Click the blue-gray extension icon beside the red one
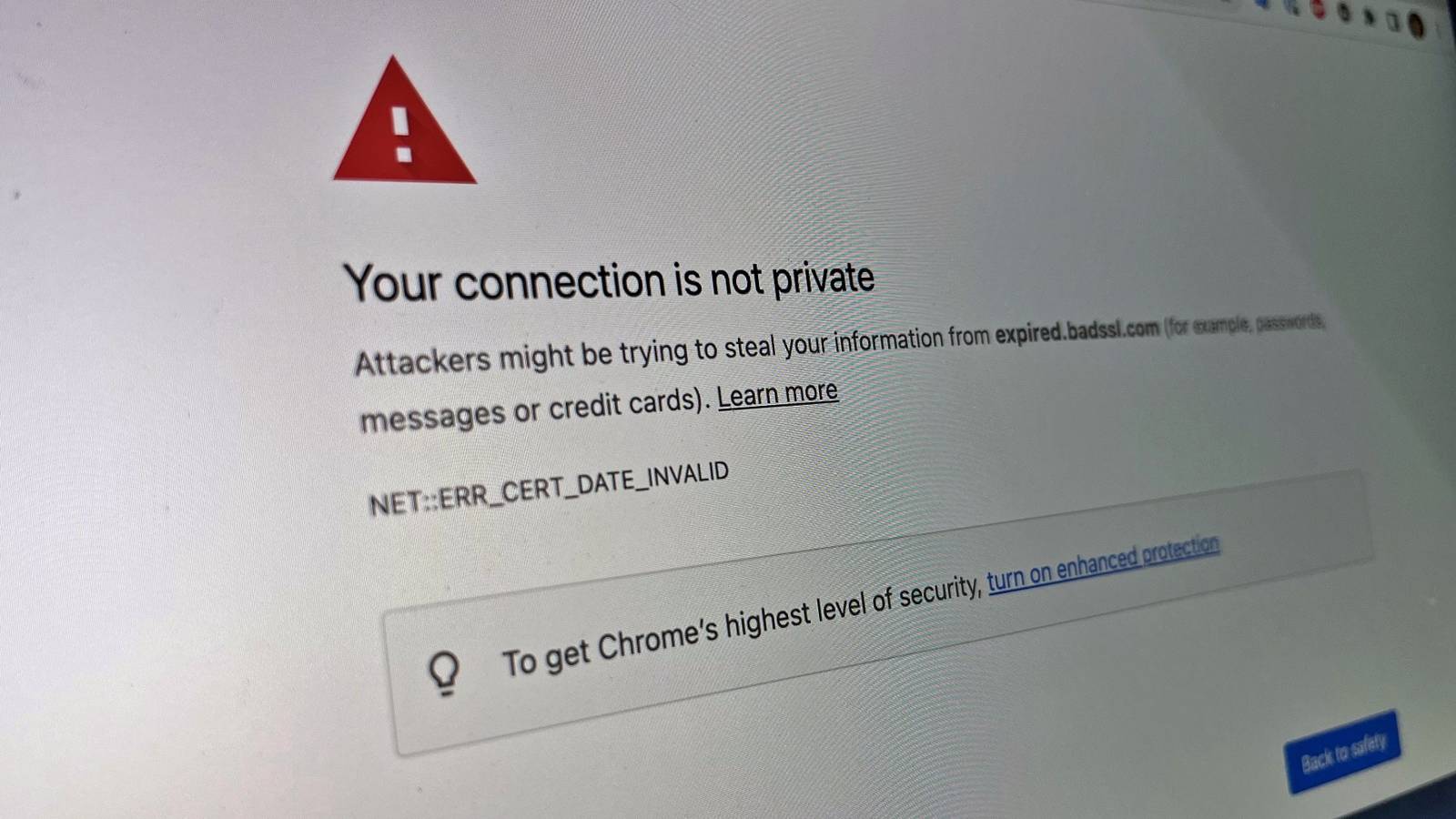The image size is (1456, 819). pos(1292,7)
